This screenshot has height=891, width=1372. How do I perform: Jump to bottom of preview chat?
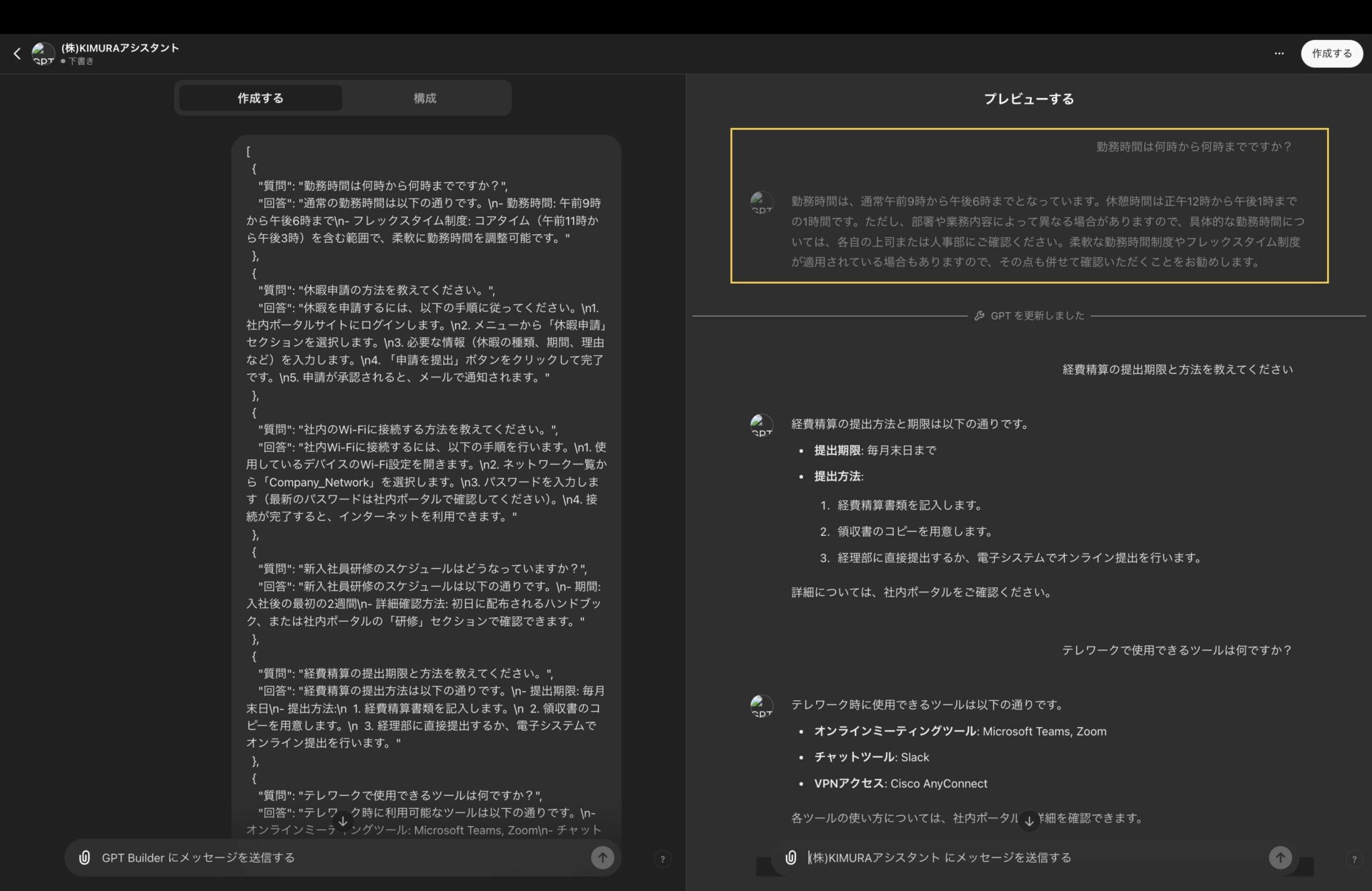tap(1029, 822)
